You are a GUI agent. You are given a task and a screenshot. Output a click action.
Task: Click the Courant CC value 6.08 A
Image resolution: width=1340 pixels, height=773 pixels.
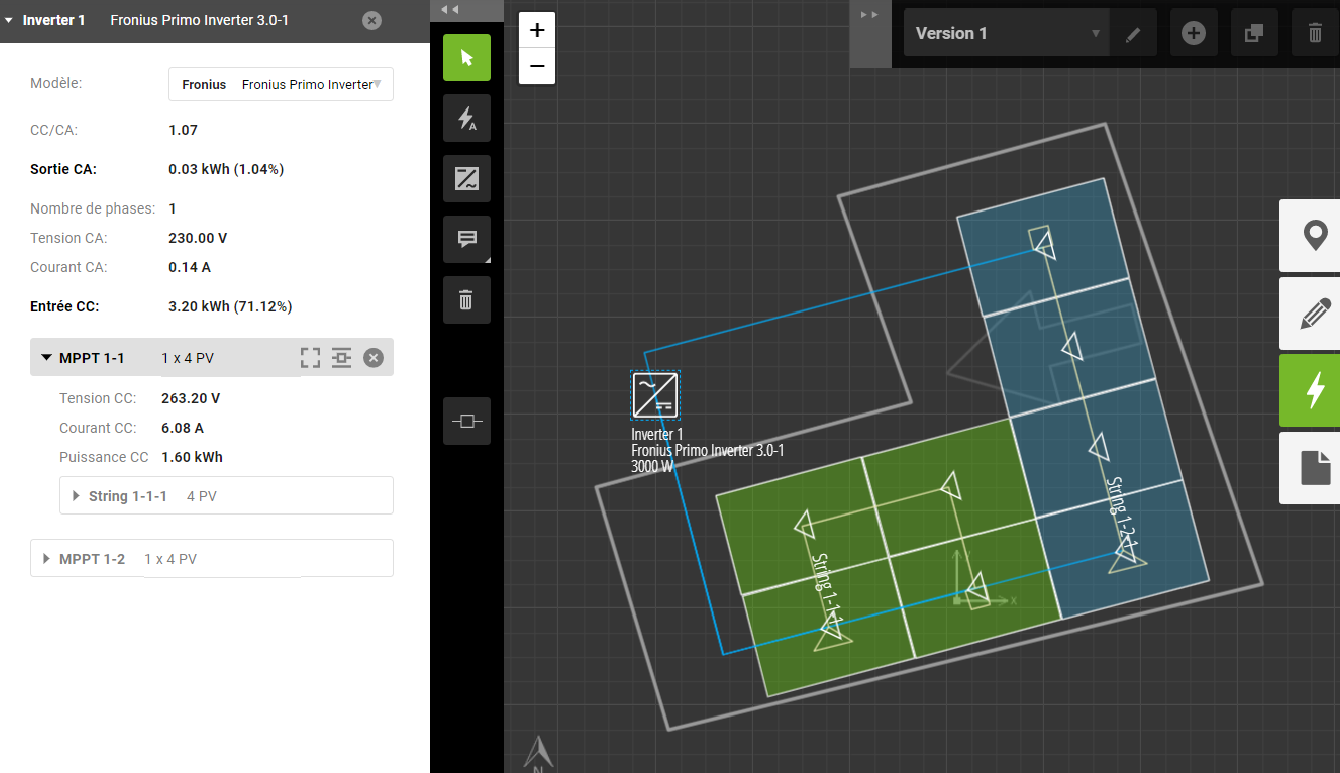pos(182,428)
